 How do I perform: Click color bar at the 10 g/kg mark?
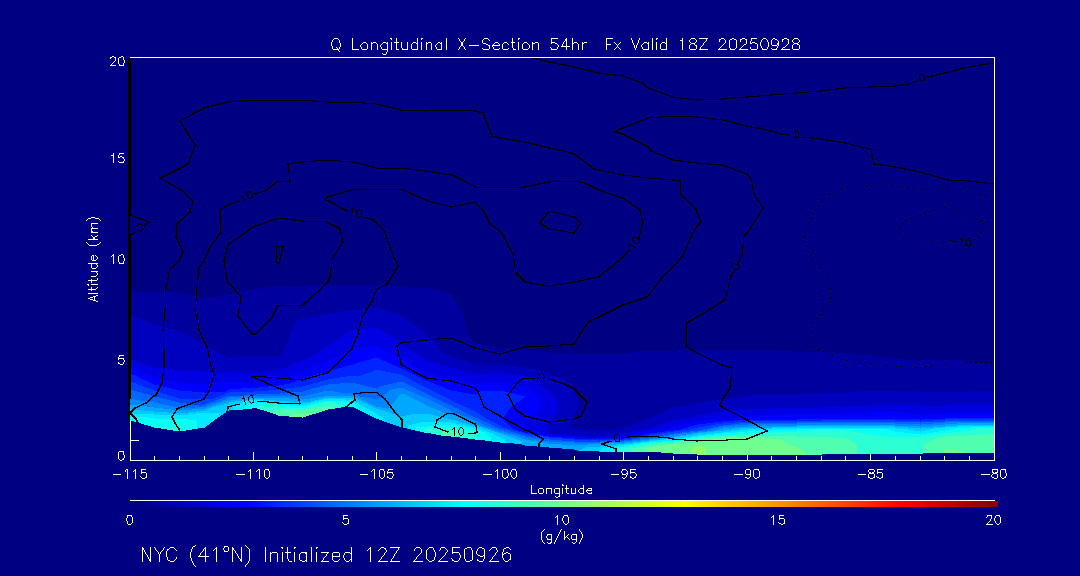coord(562,502)
